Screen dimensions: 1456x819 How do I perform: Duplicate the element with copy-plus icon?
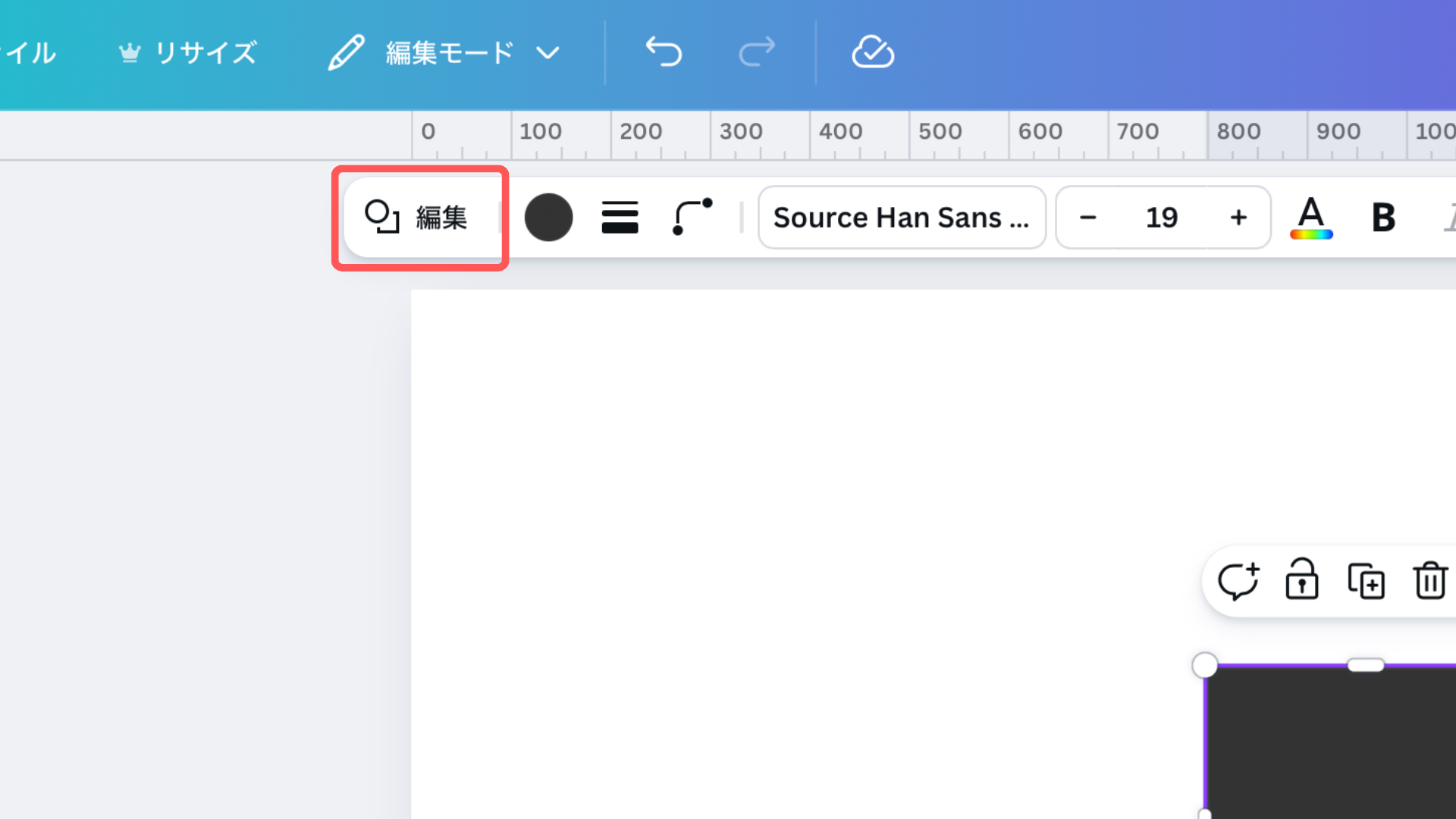[x=1366, y=581]
